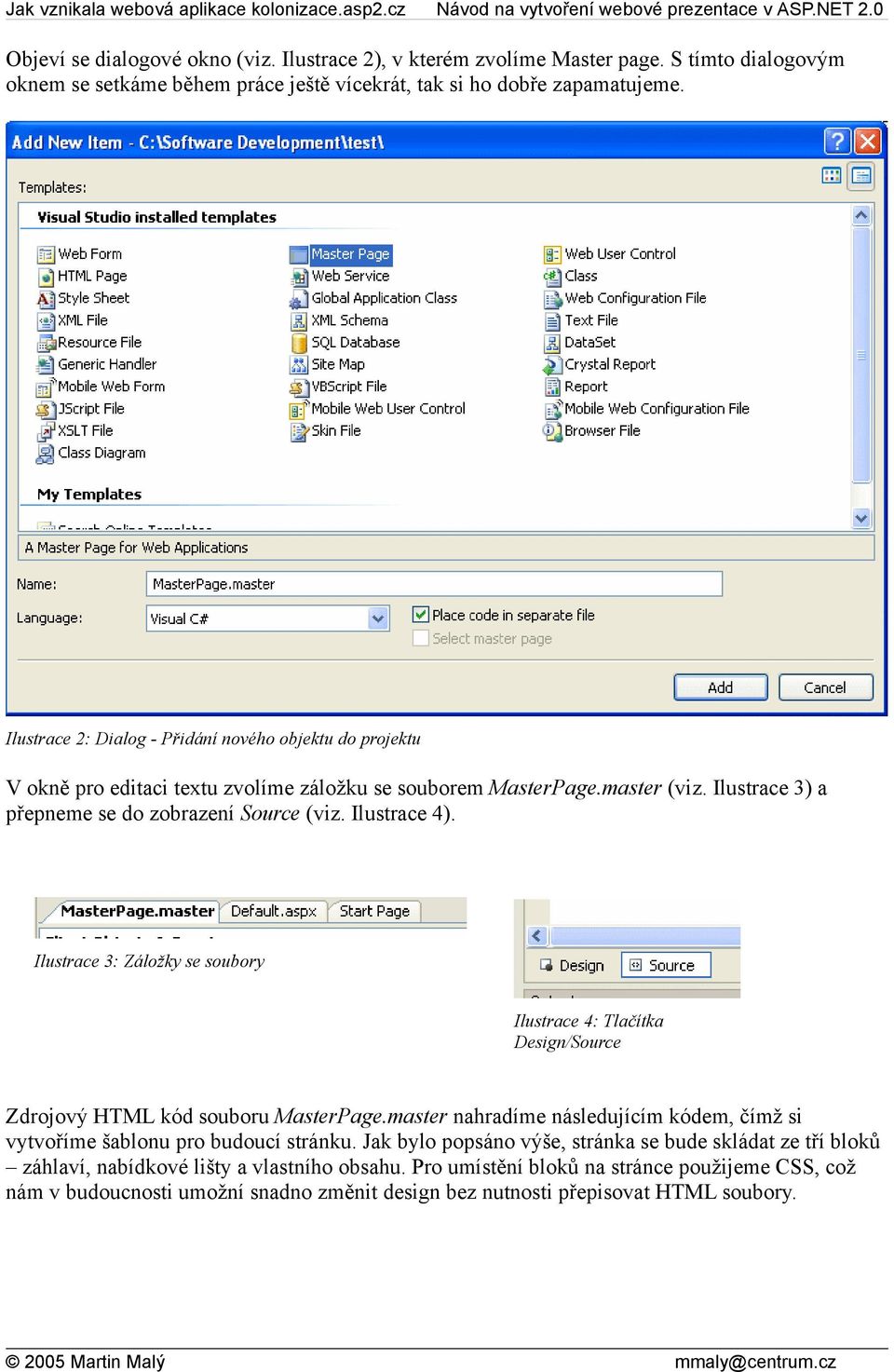
Task: Select the VBScript File template icon
Action: point(299,387)
